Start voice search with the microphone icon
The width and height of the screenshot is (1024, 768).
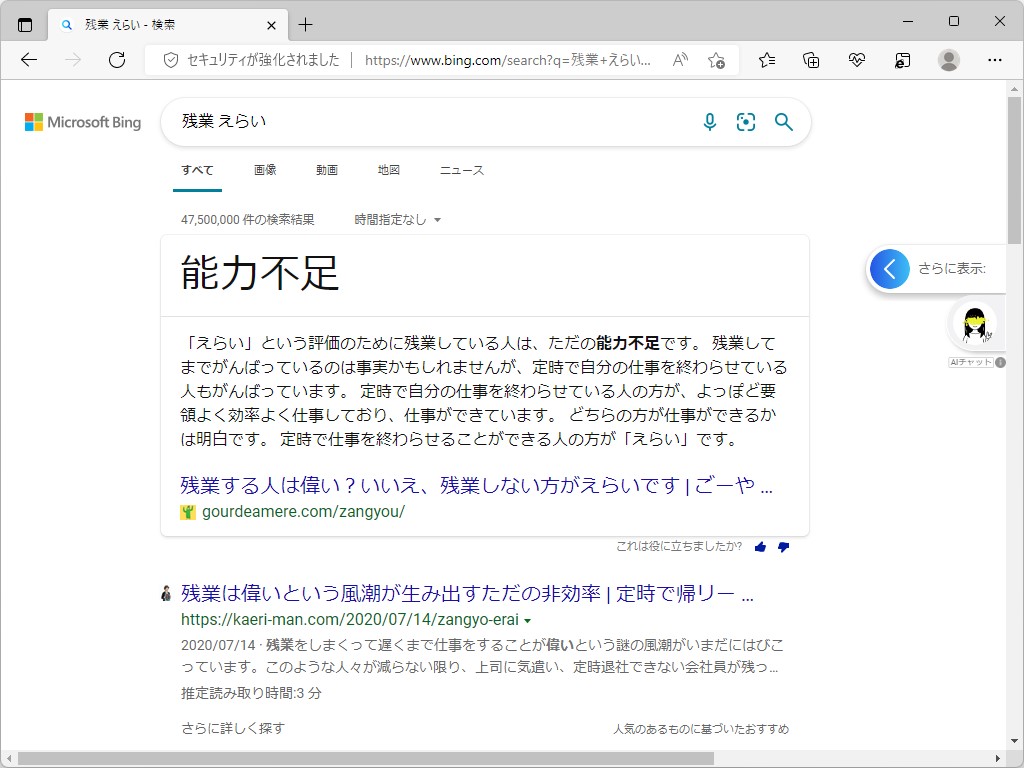pyautogui.click(x=710, y=122)
